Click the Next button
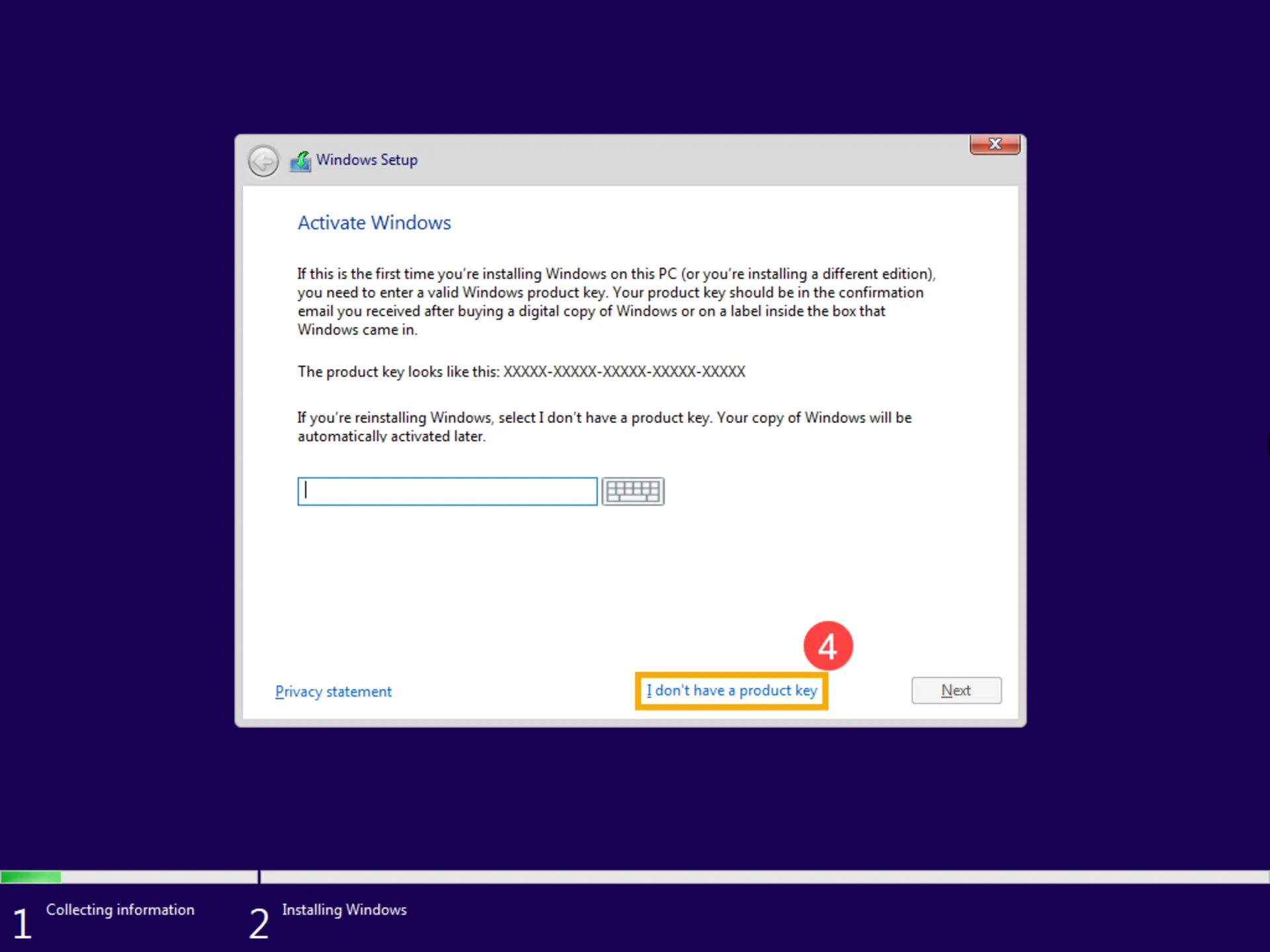The height and width of the screenshot is (952, 1270). point(955,690)
